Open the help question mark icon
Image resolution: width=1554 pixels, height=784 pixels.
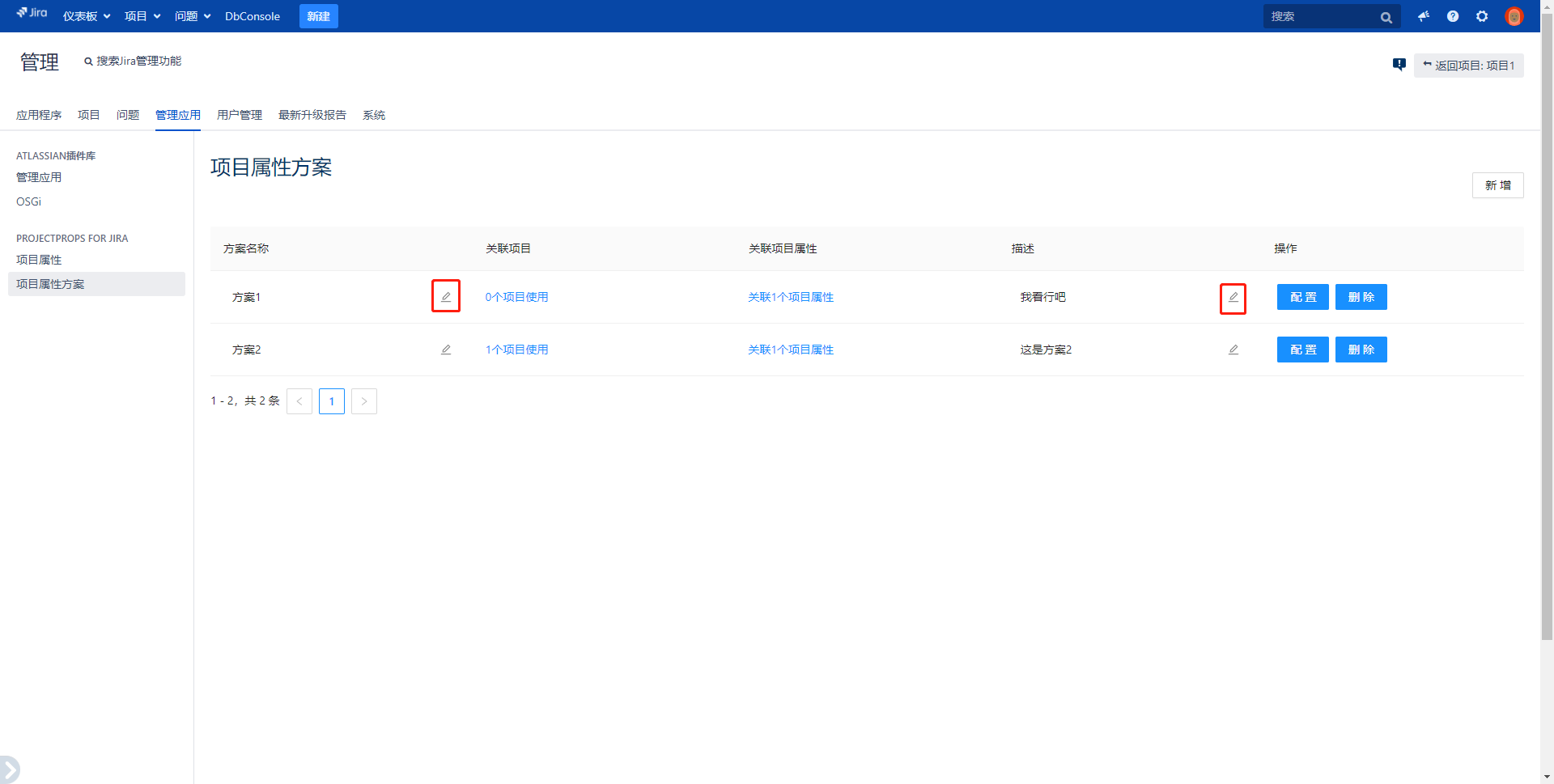1453,16
